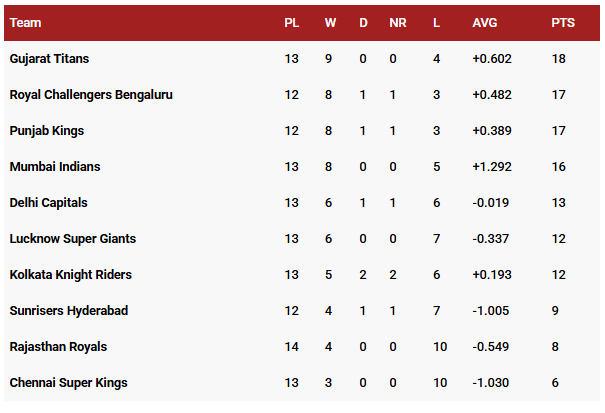Click Mumbai Indians' +1.292 average value
The width and height of the screenshot is (605, 413).
[492, 167]
